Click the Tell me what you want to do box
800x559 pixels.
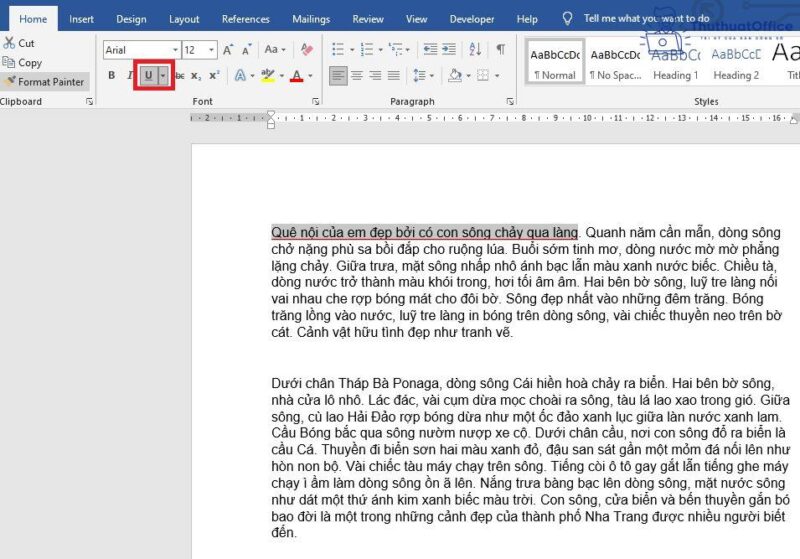coord(646,18)
